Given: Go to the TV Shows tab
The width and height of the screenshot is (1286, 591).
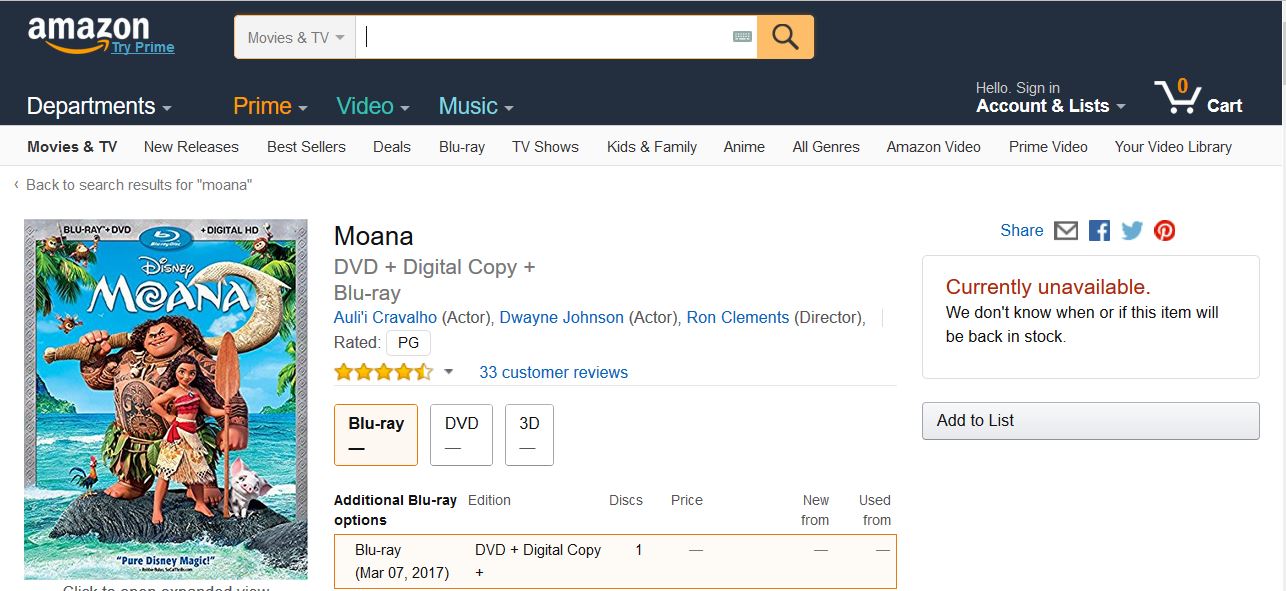Looking at the screenshot, I should point(545,147).
